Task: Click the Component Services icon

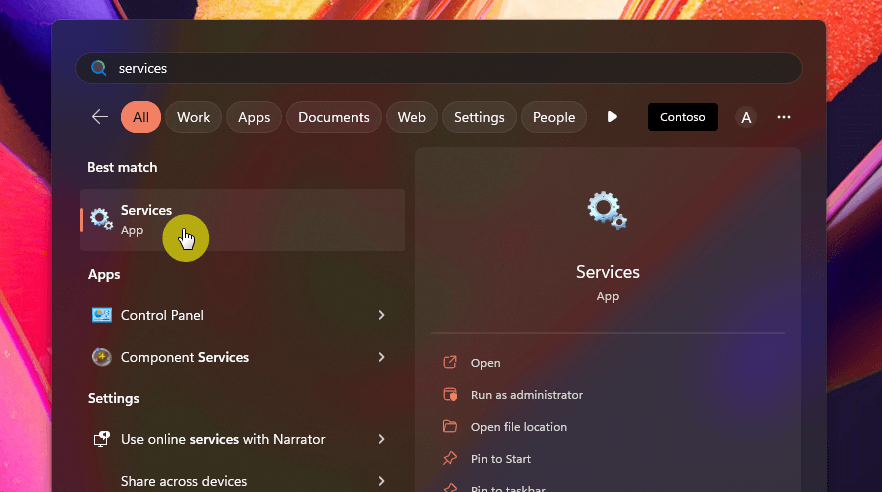Action: (x=102, y=357)
